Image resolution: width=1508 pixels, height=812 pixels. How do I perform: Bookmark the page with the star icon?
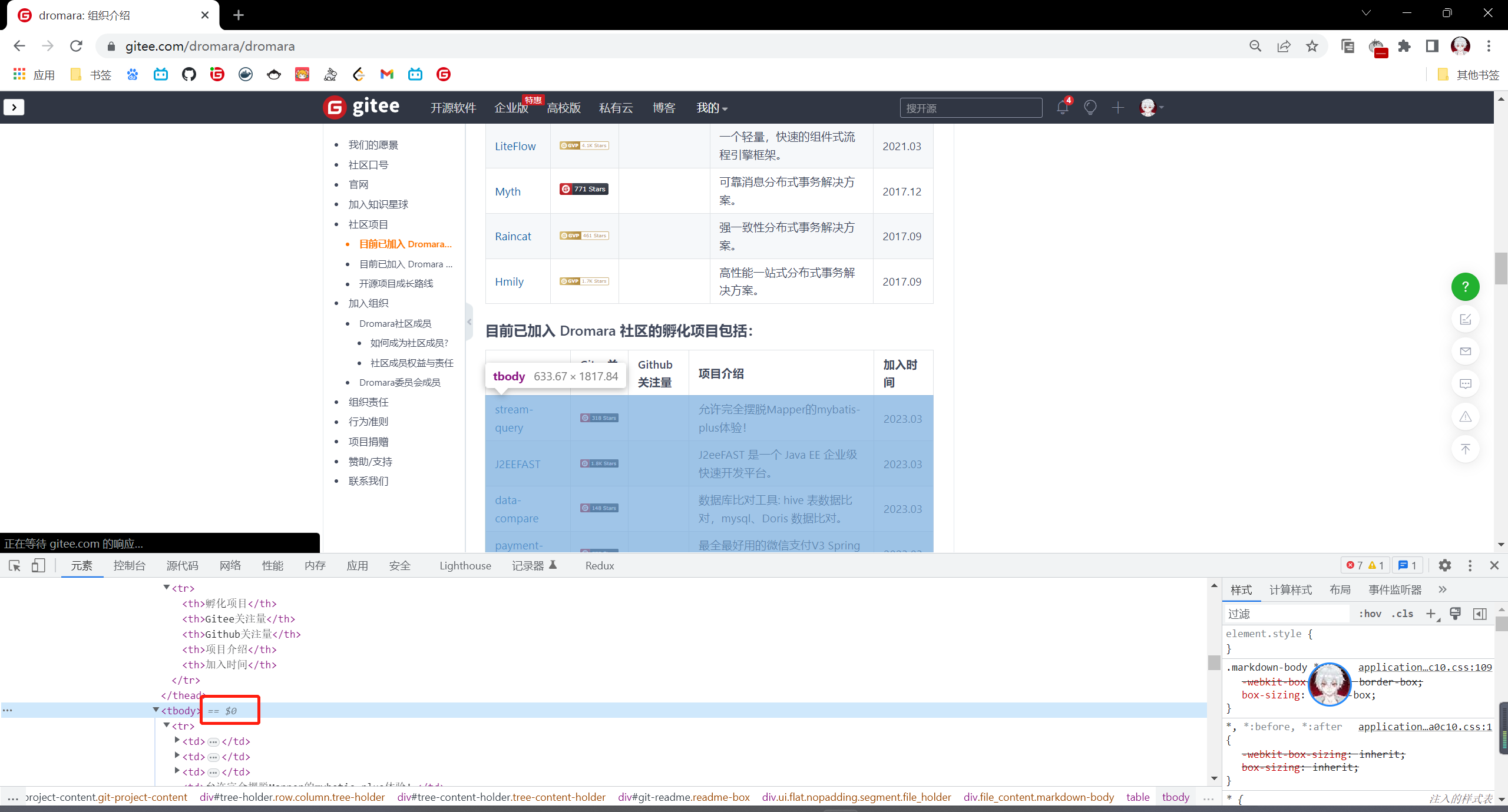[1312, 46]
